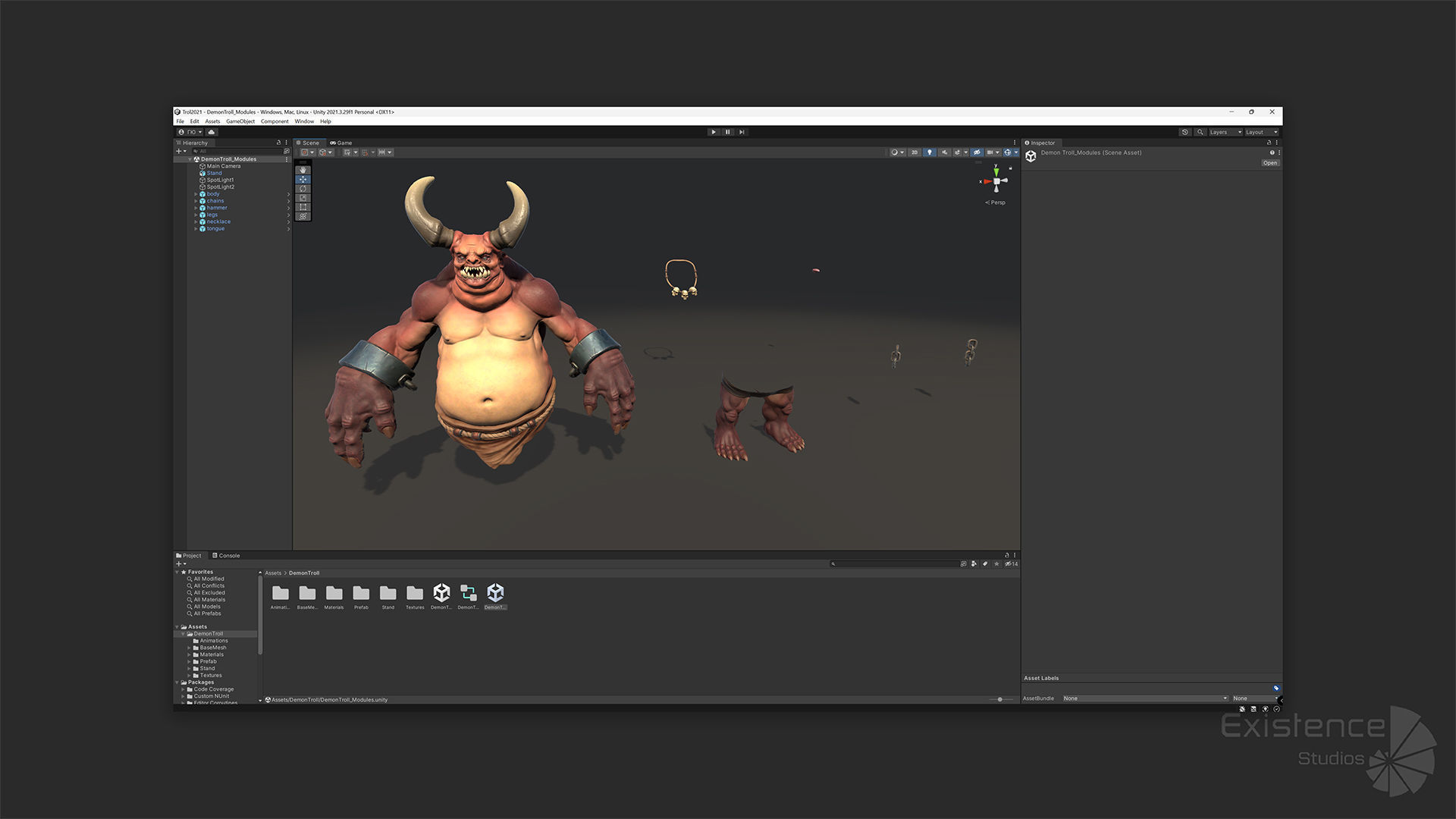Open the Undo History button

tap(1185, 132)
